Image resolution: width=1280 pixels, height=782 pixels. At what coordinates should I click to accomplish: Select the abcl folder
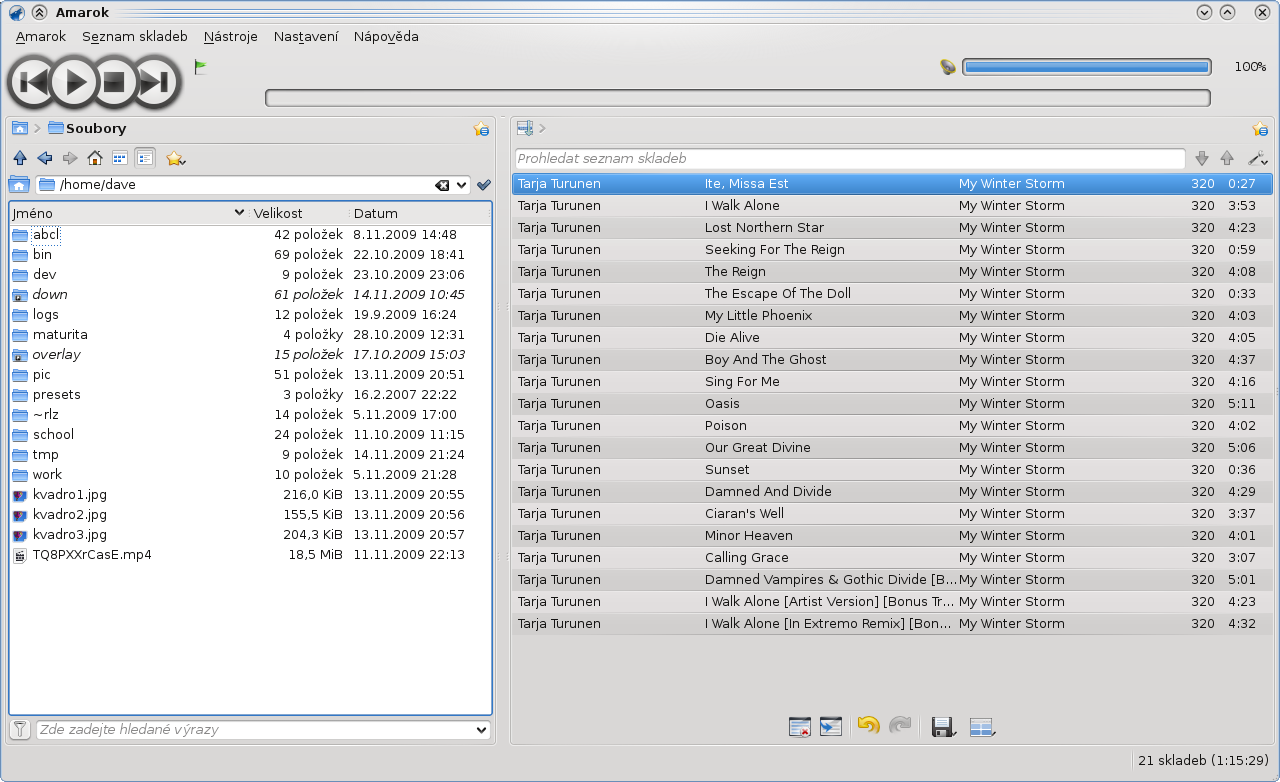point(46,234)
